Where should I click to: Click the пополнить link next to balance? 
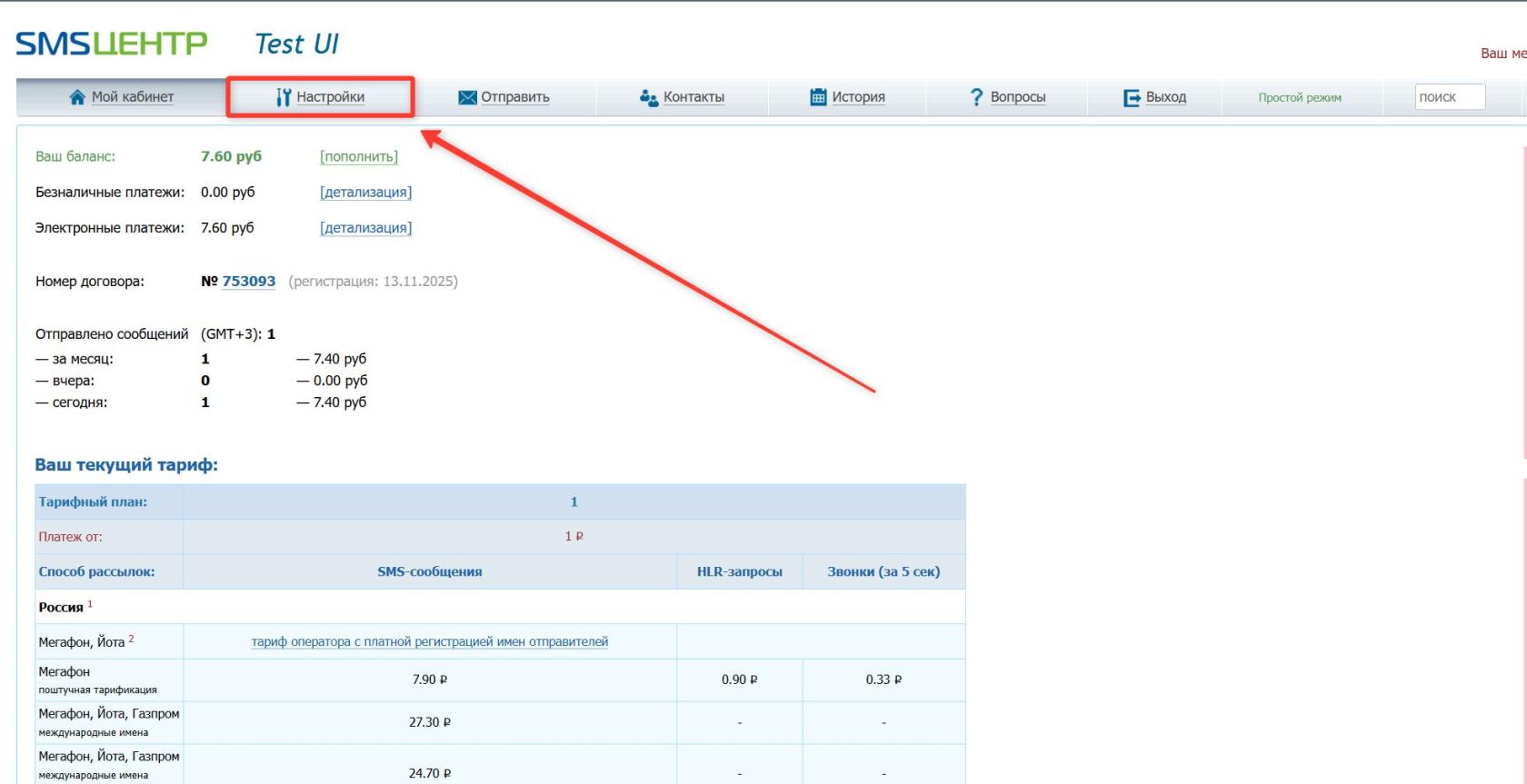pyautogui.click(x=359, y=156)
